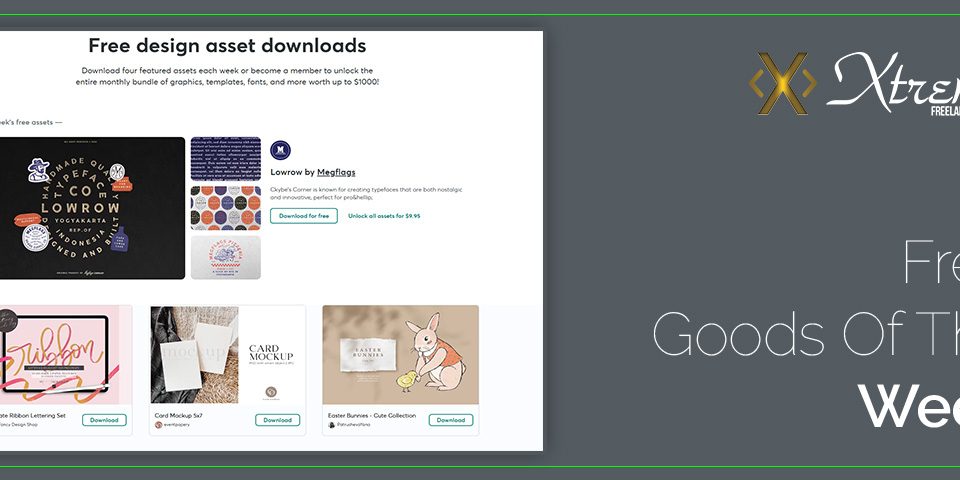This screenshot has width=960, height=480.
Task: Click the Lowrow by Megflags title
Action: pyautogui.click(x=313, y=173)
